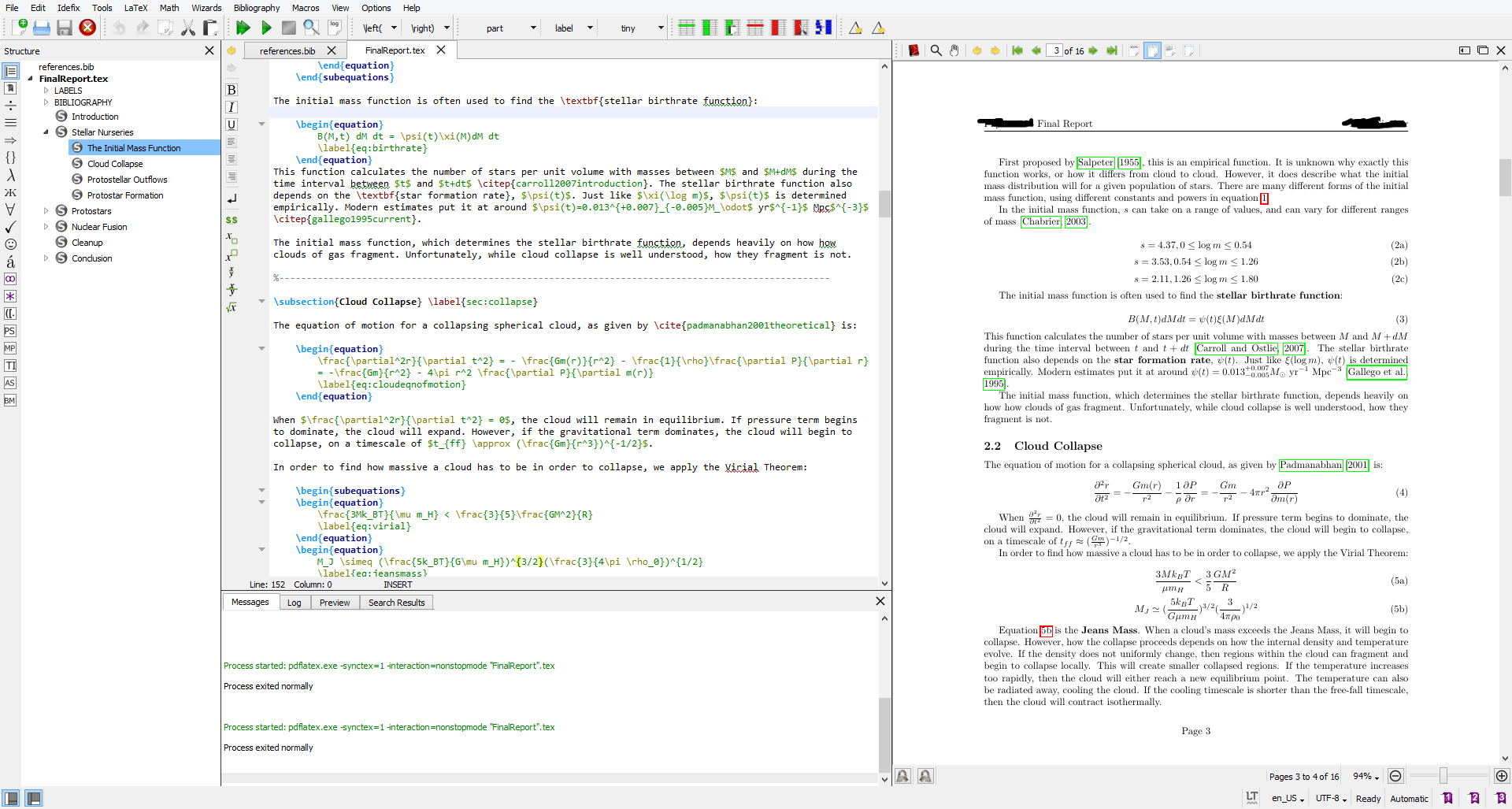Image resolution: width=1512 pixels, height=809 pixels.
Task: Run Build & View double-arrow button
Action: 243,28
